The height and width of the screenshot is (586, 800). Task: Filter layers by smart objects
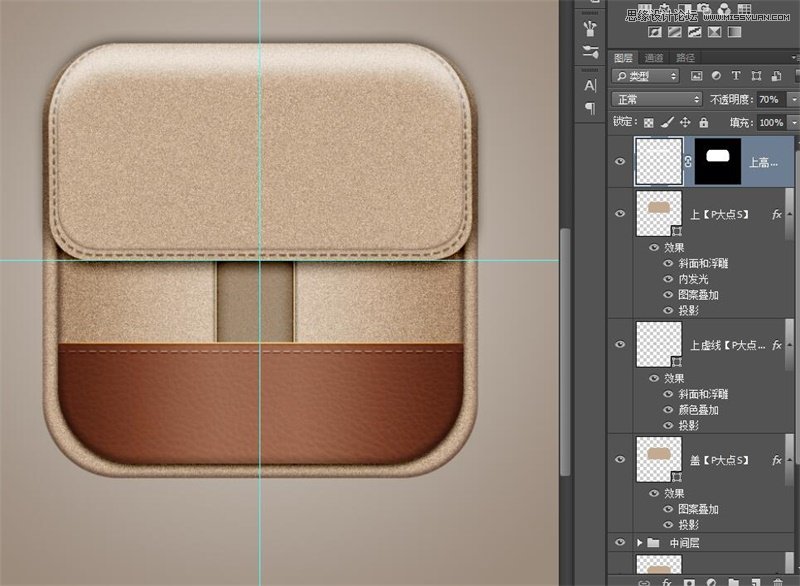(x=776, y=76)
